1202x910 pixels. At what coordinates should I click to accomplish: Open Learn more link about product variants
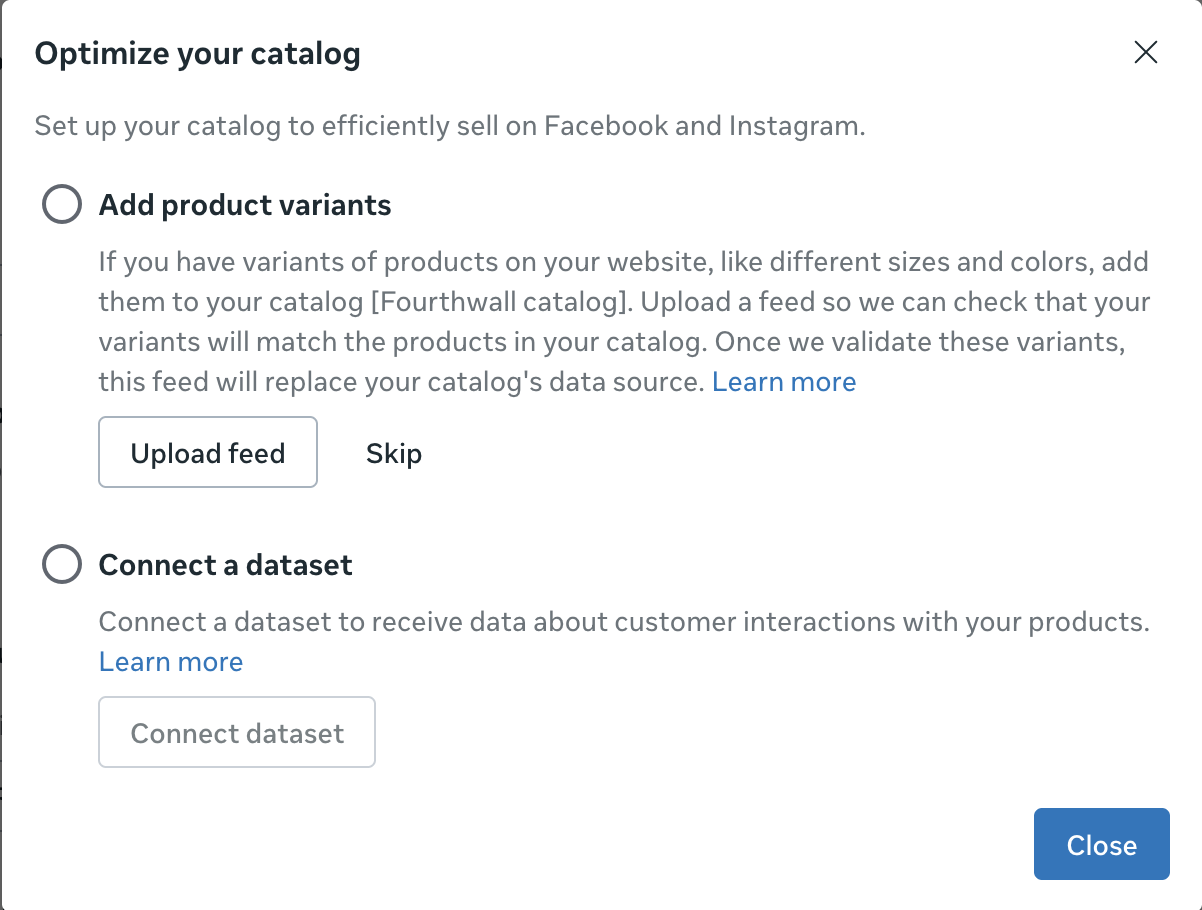783,382
